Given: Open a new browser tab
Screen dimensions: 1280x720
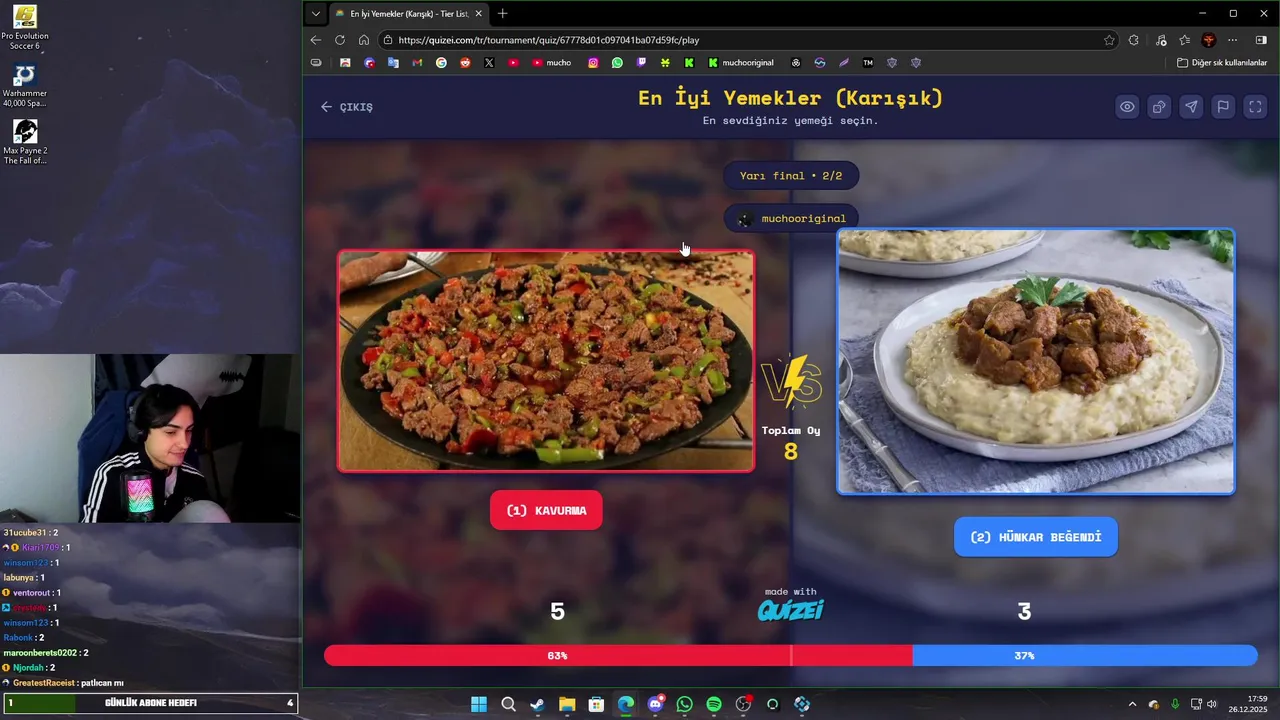Looking at the screenshot, I should point(502,14).
